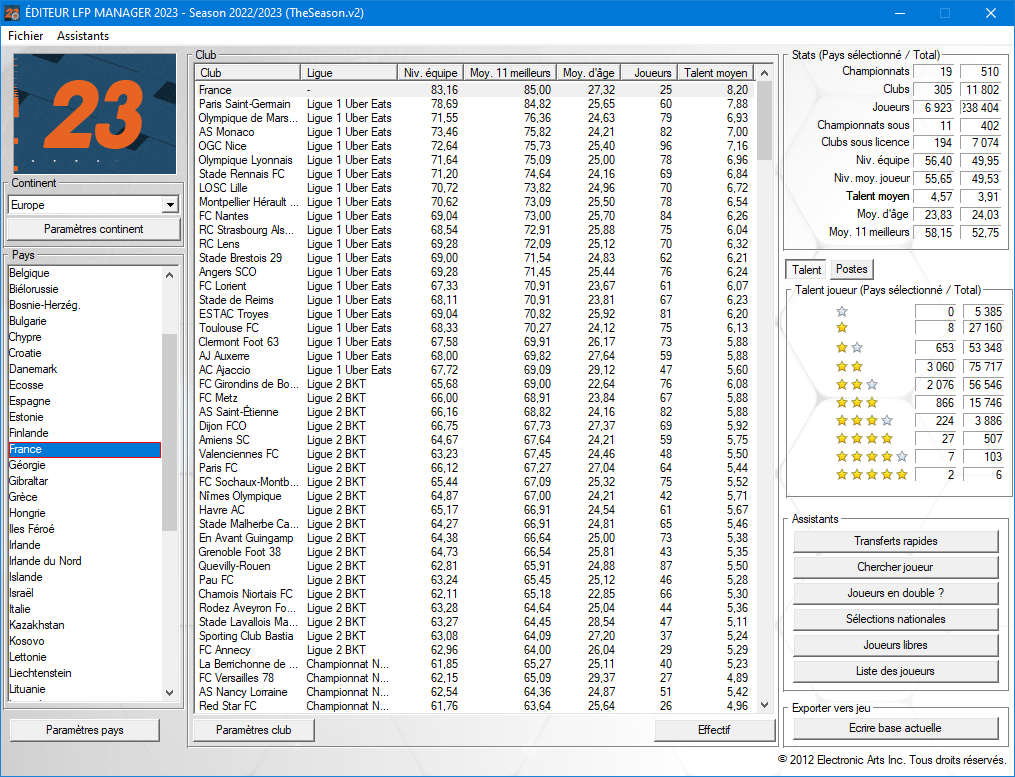This screenshot has height=777, width=1015.
Task: Click the Championnats selected-country value 19
Action: 935,72
